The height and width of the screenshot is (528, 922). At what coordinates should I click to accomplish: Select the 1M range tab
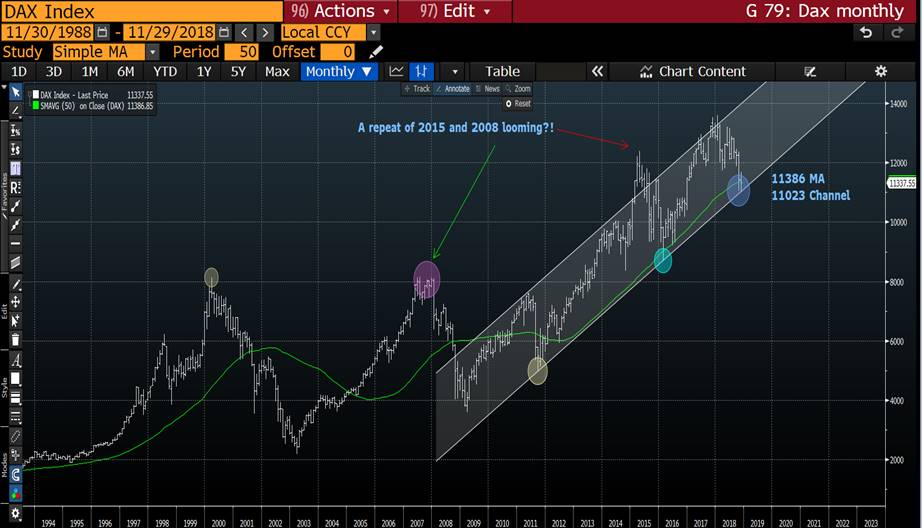pyautogui.click(x=89, y=71)
